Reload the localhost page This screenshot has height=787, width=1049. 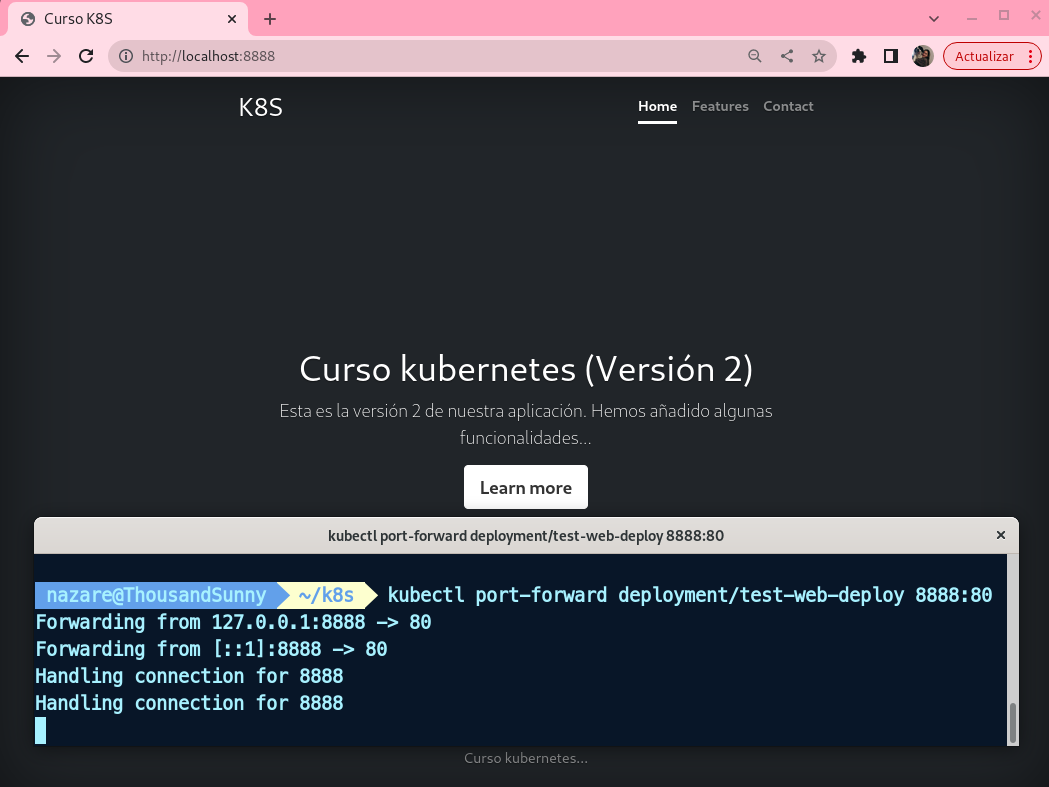86,57
